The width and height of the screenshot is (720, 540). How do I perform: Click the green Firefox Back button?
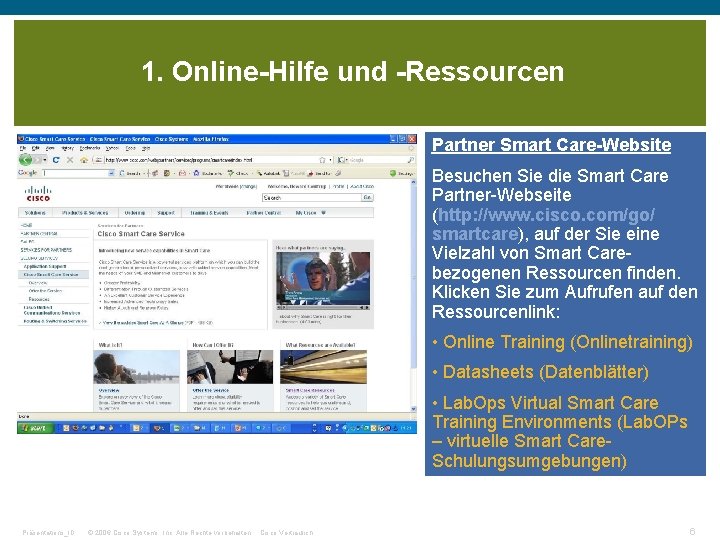[x=25, y=160]
